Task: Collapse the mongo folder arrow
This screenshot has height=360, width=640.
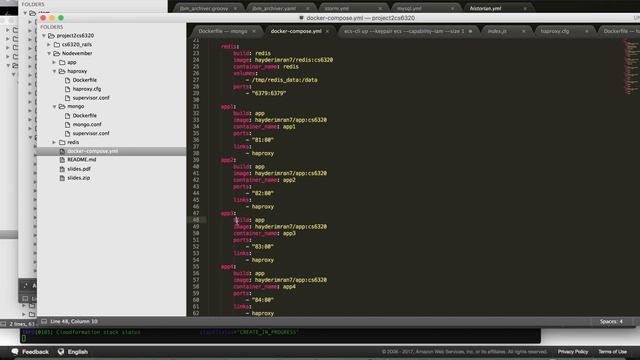Action: pyautogui.click(x=54, y=107)
